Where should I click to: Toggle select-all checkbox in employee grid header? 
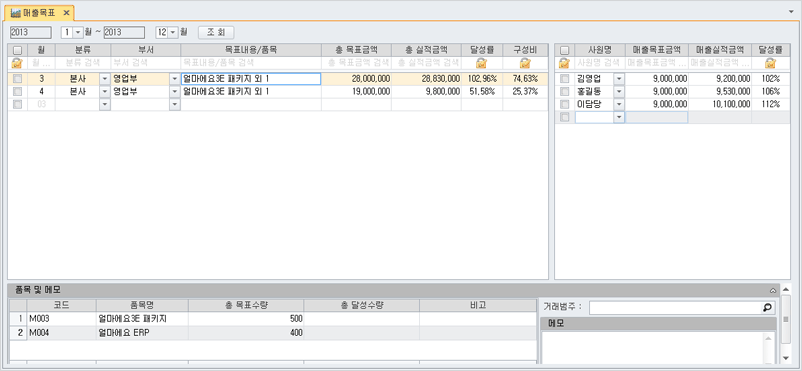[564, 50]
